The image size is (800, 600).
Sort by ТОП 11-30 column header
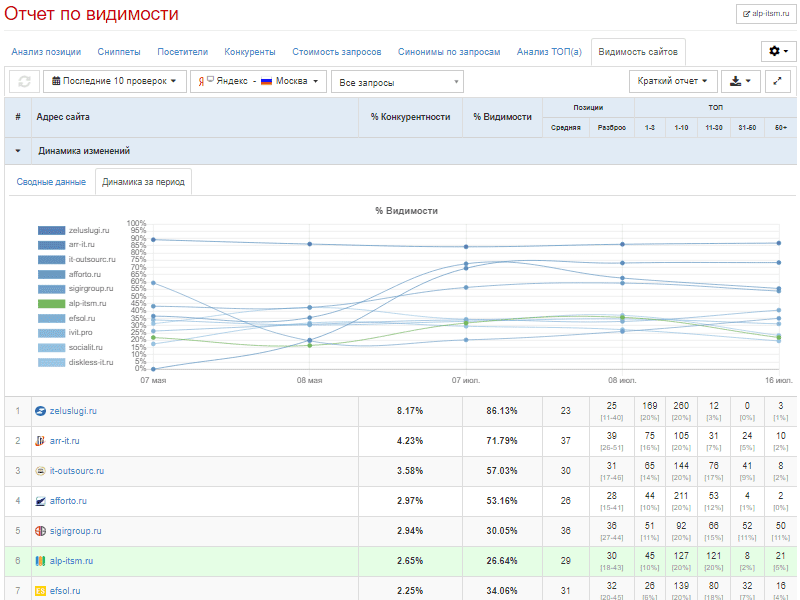(714, 128)
